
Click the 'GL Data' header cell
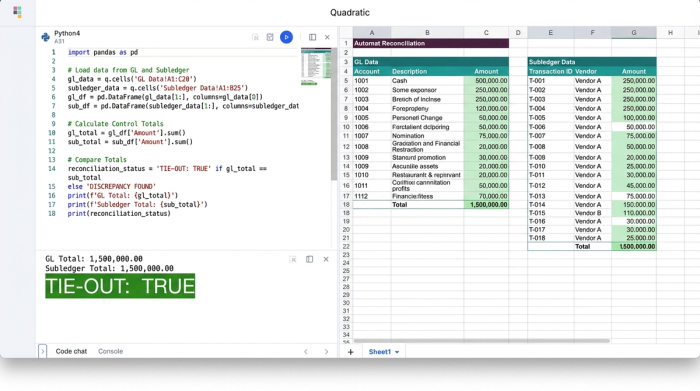[431, 62]
